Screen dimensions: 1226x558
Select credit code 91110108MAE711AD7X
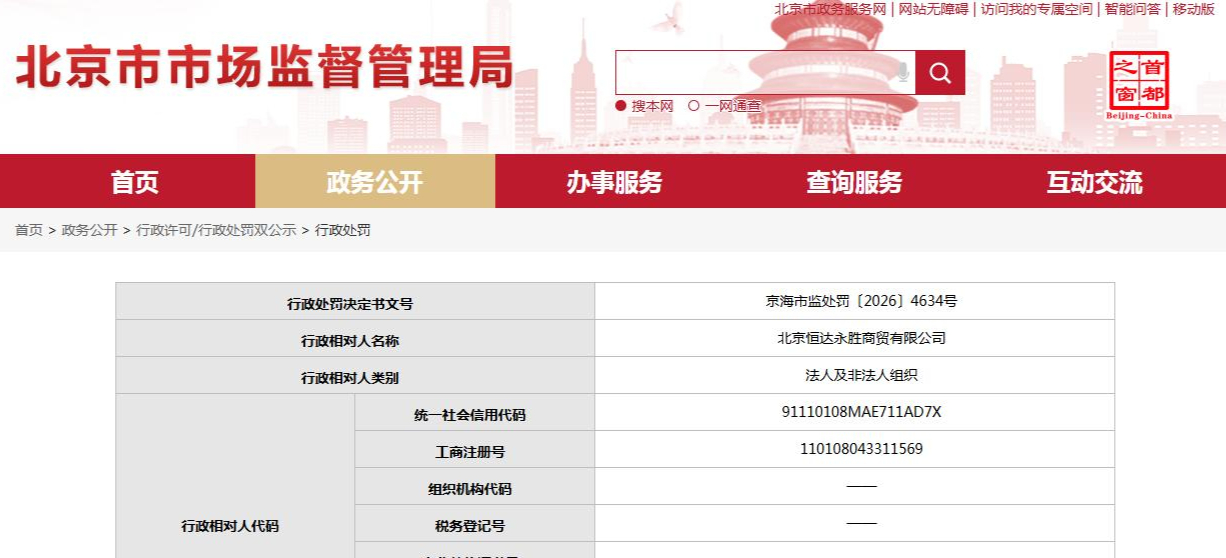(861, 412)
